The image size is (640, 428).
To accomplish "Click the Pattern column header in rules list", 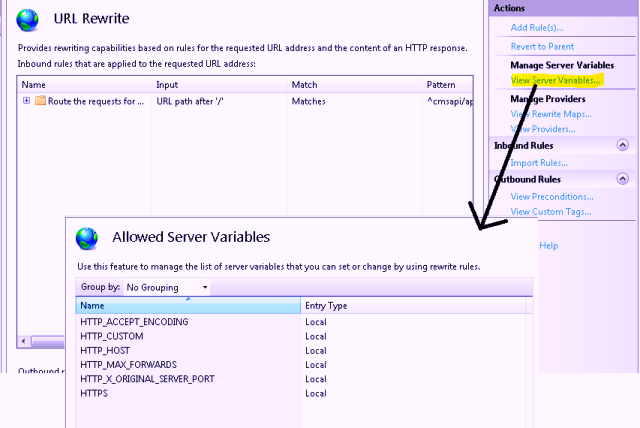I will click(x=442, y=85).
